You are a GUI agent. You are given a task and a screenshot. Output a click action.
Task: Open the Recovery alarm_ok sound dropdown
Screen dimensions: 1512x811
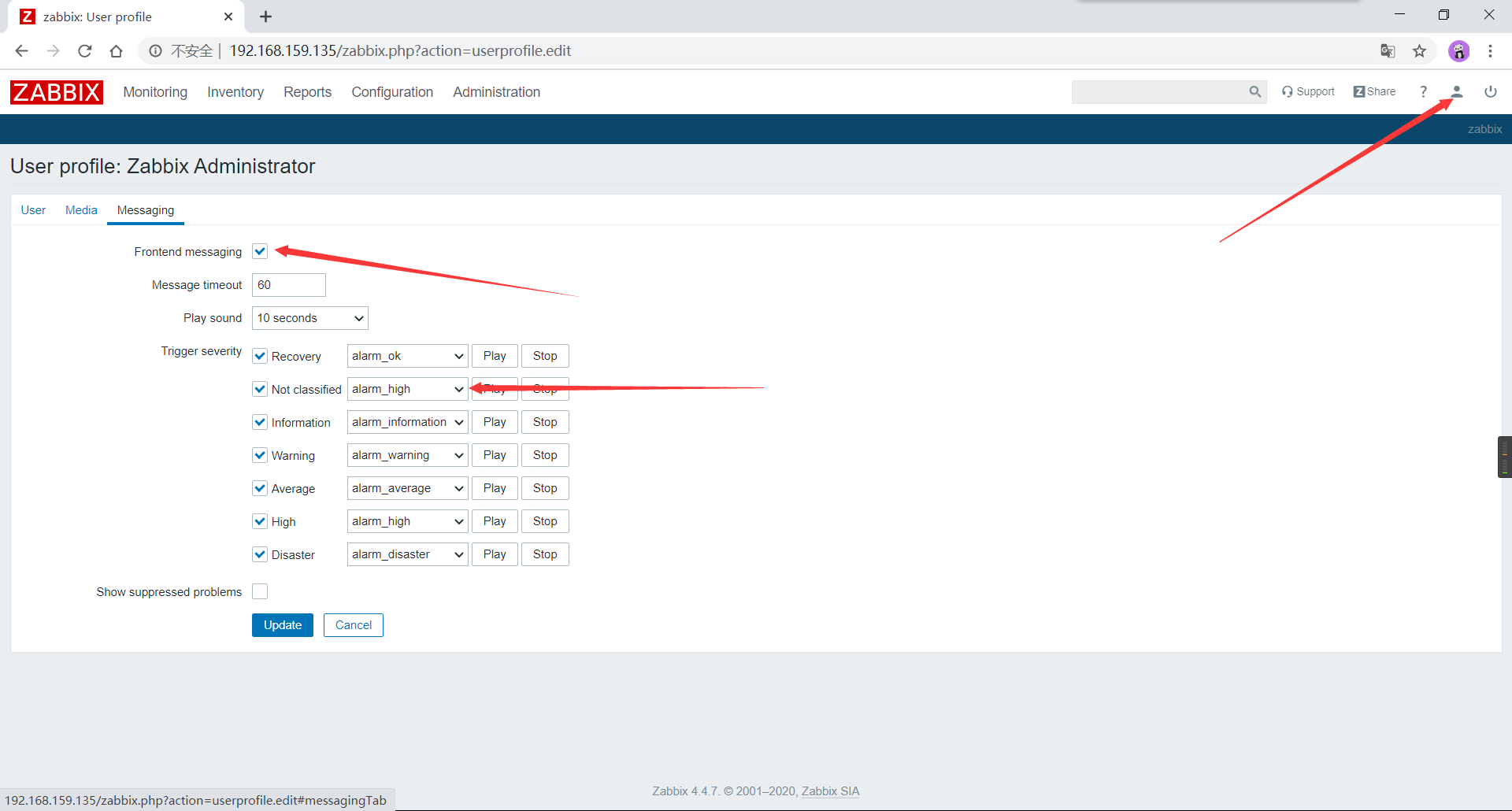407,356
